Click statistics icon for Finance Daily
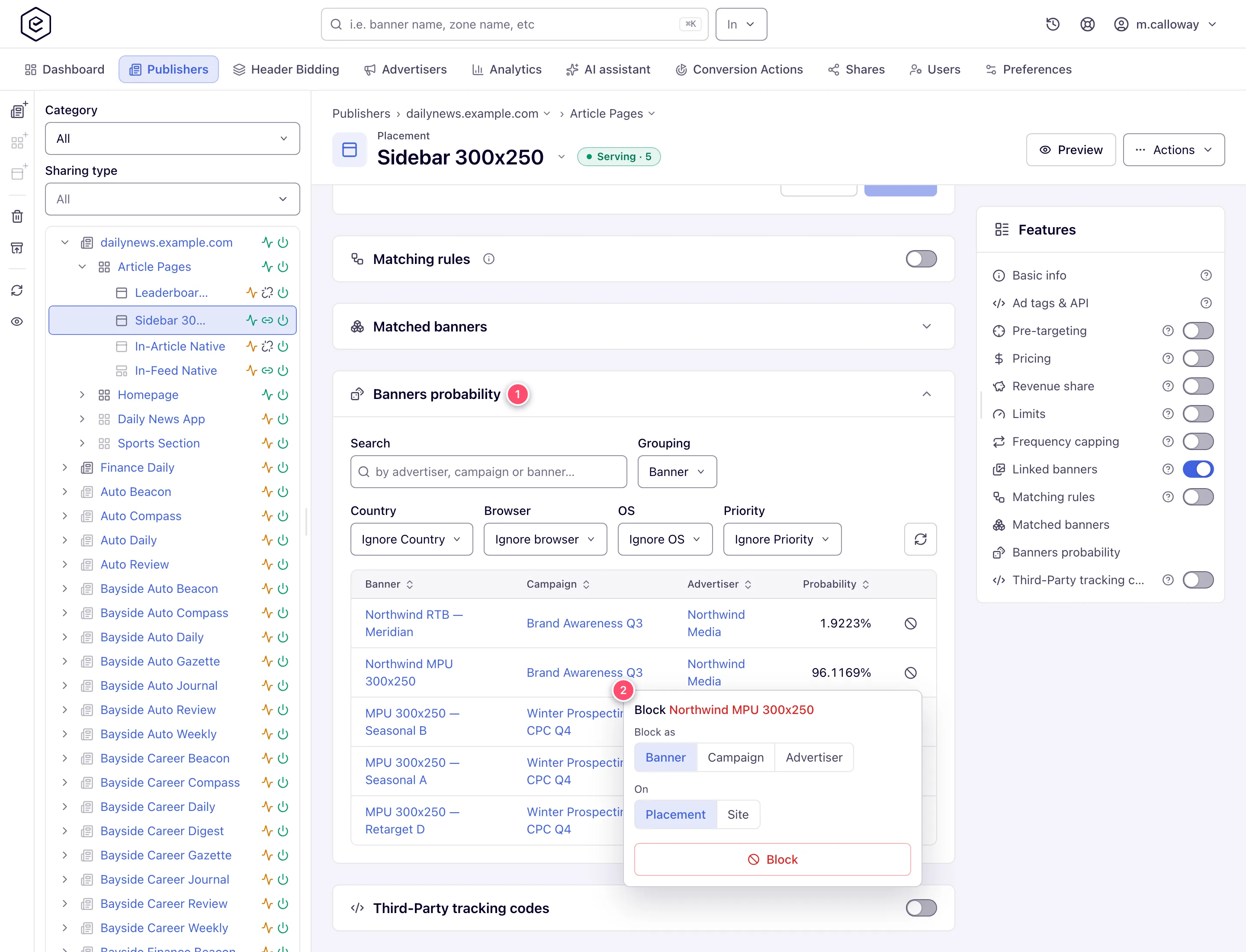The height and width of the screenshot is (952, 1246). (267, 467)
